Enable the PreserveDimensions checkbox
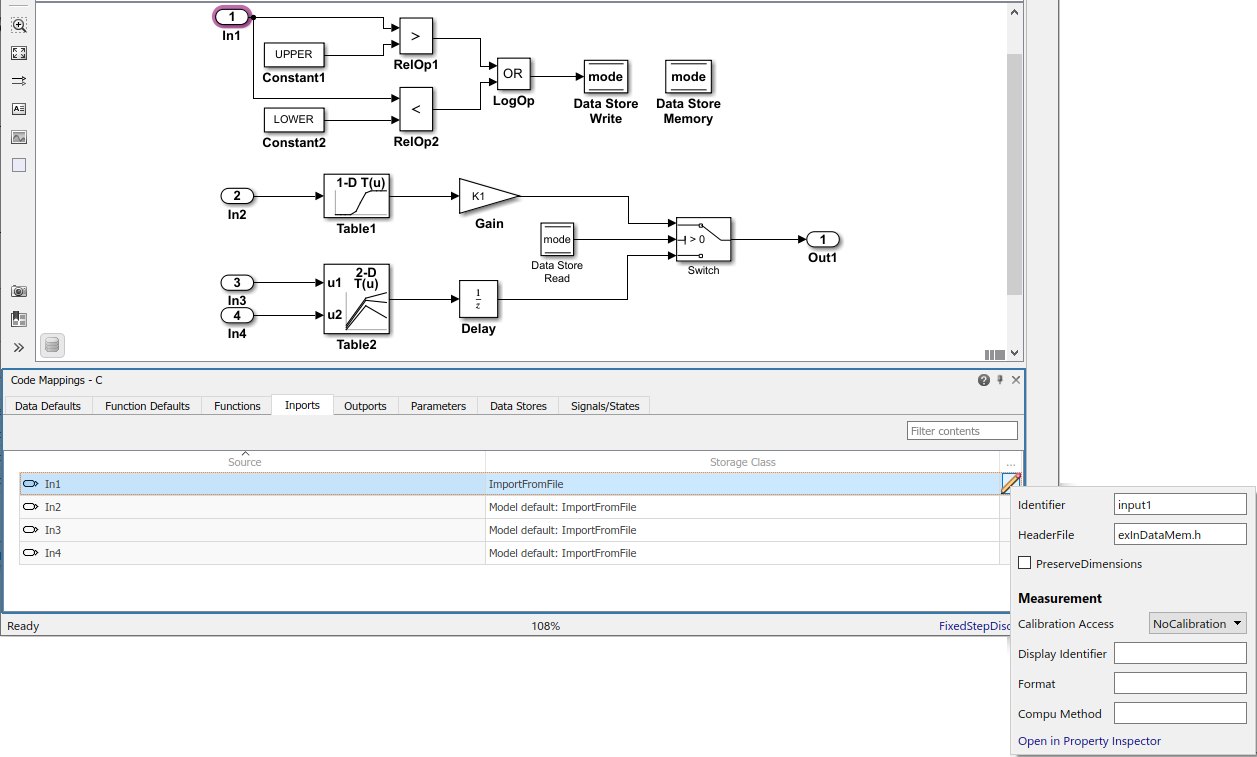1257x757 pixels. coord(1025,563)
